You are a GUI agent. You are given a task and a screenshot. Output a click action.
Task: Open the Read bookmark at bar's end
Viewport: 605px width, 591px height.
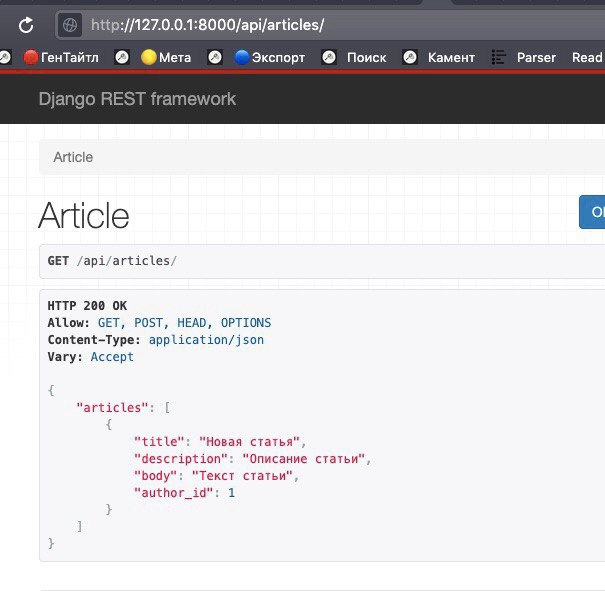(x=588, y=57)
